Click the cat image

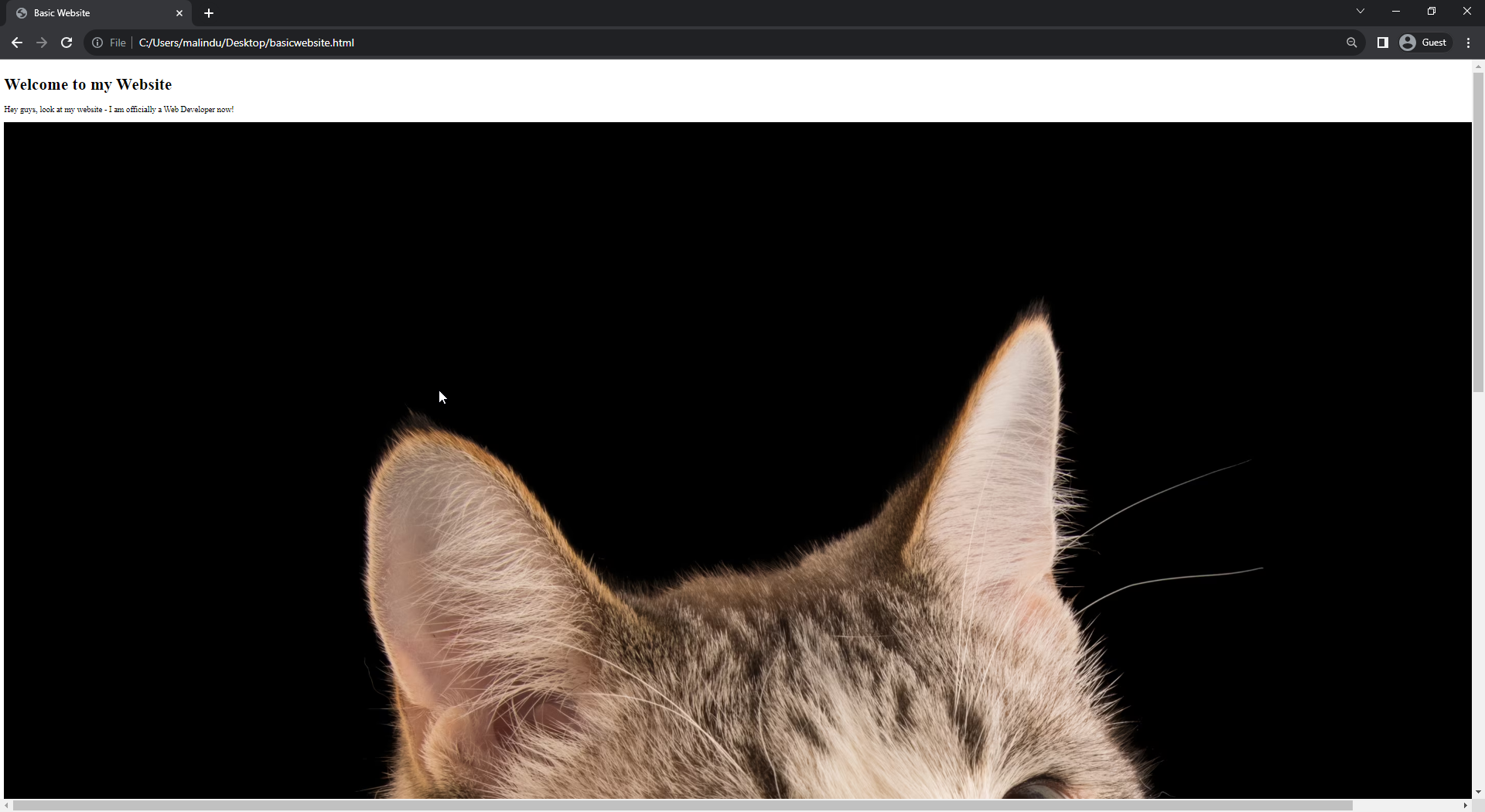(x=738, y=460)
